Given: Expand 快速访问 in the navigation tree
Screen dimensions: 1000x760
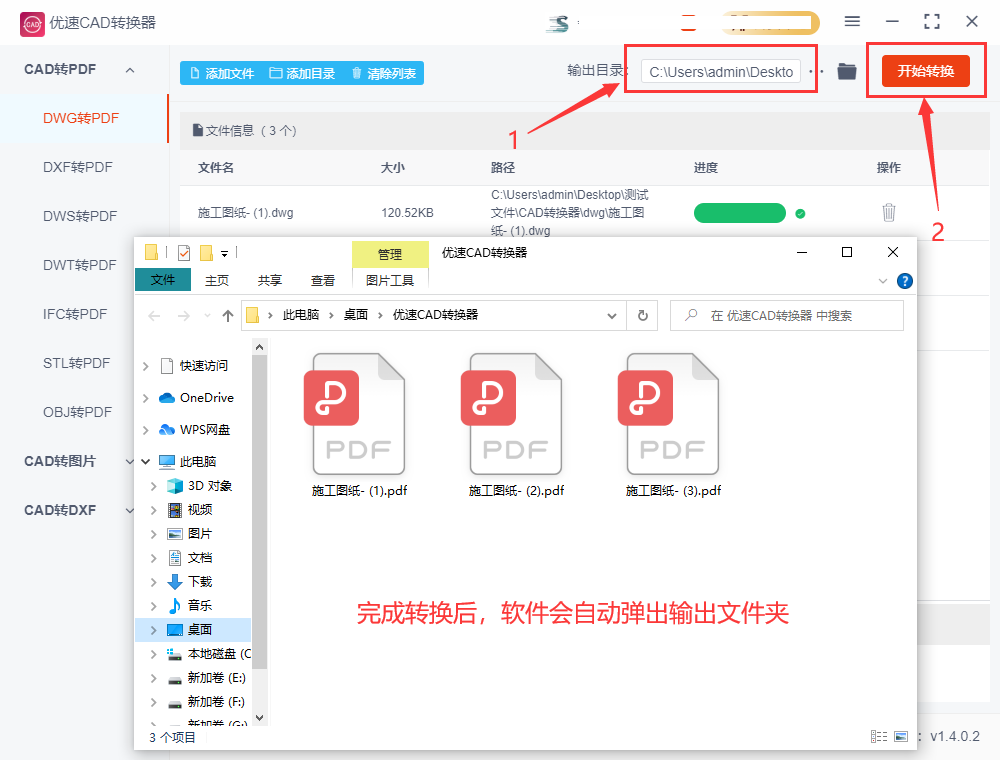Looking at the screenshot, I should tap(145, 366).
